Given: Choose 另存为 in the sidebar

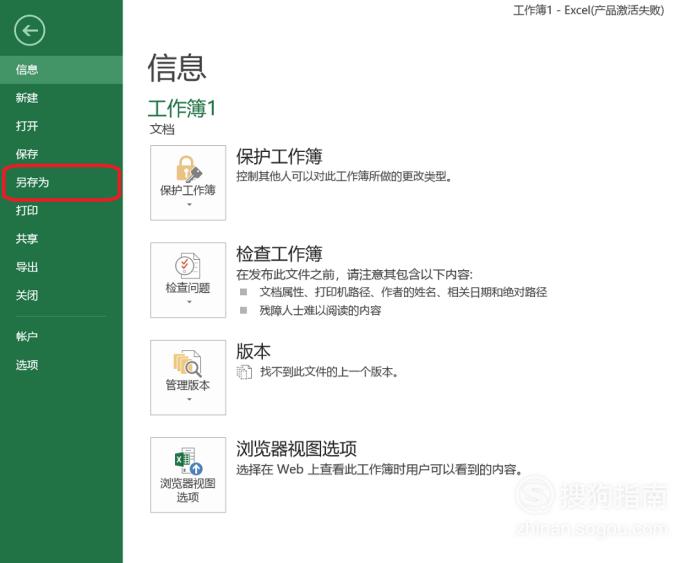Looking at the screenshot, I should [61, 182].
